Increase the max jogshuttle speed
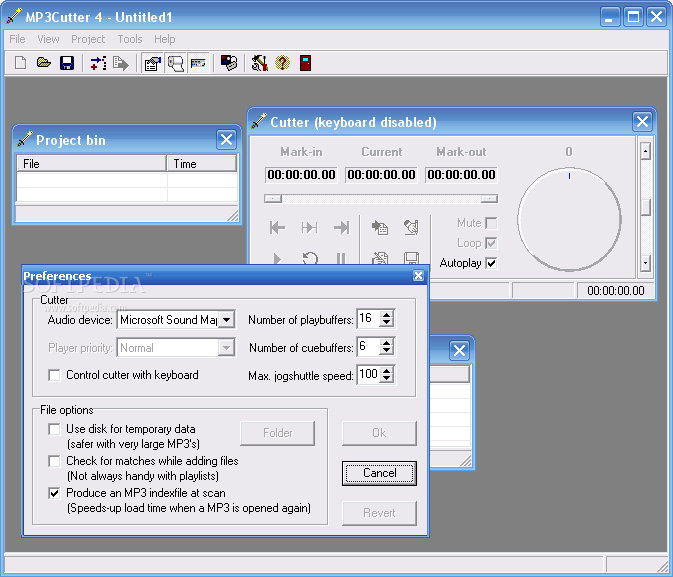Image resolution: width=673 pixels, height=577 pixels. pyautogui.click(x=387, y=371)
